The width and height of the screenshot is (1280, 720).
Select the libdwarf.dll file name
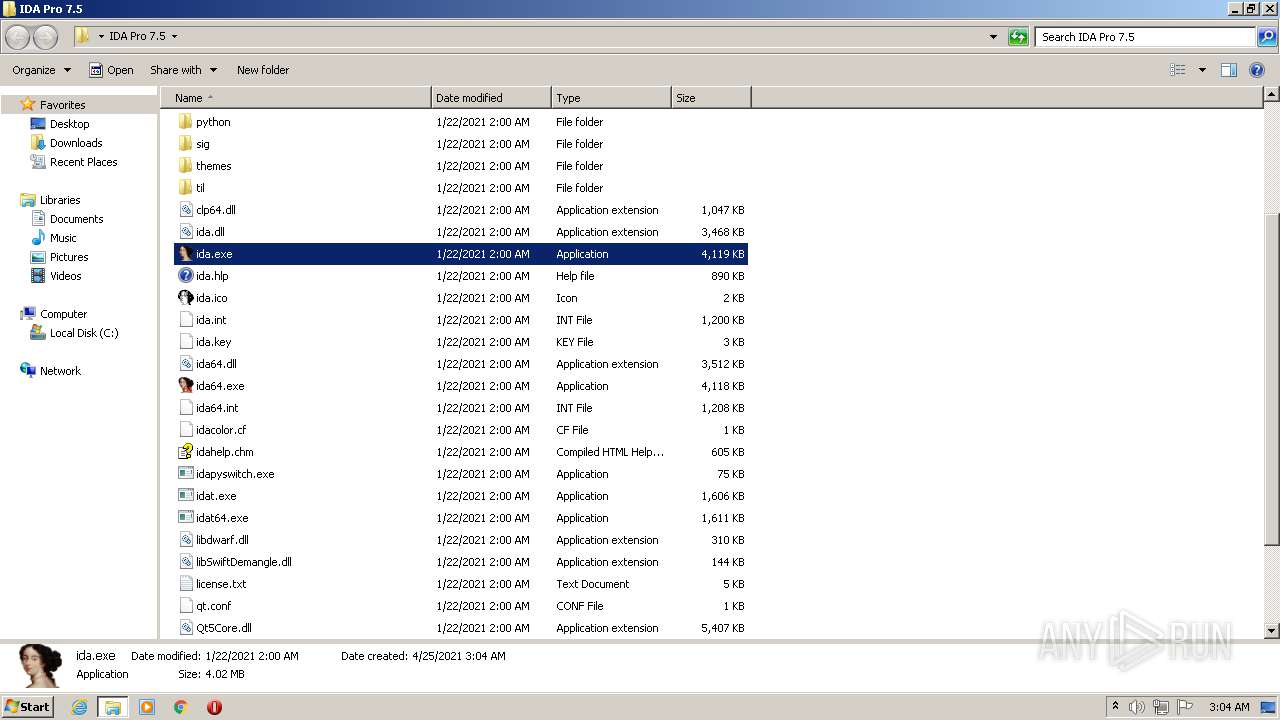pos(222,540)
